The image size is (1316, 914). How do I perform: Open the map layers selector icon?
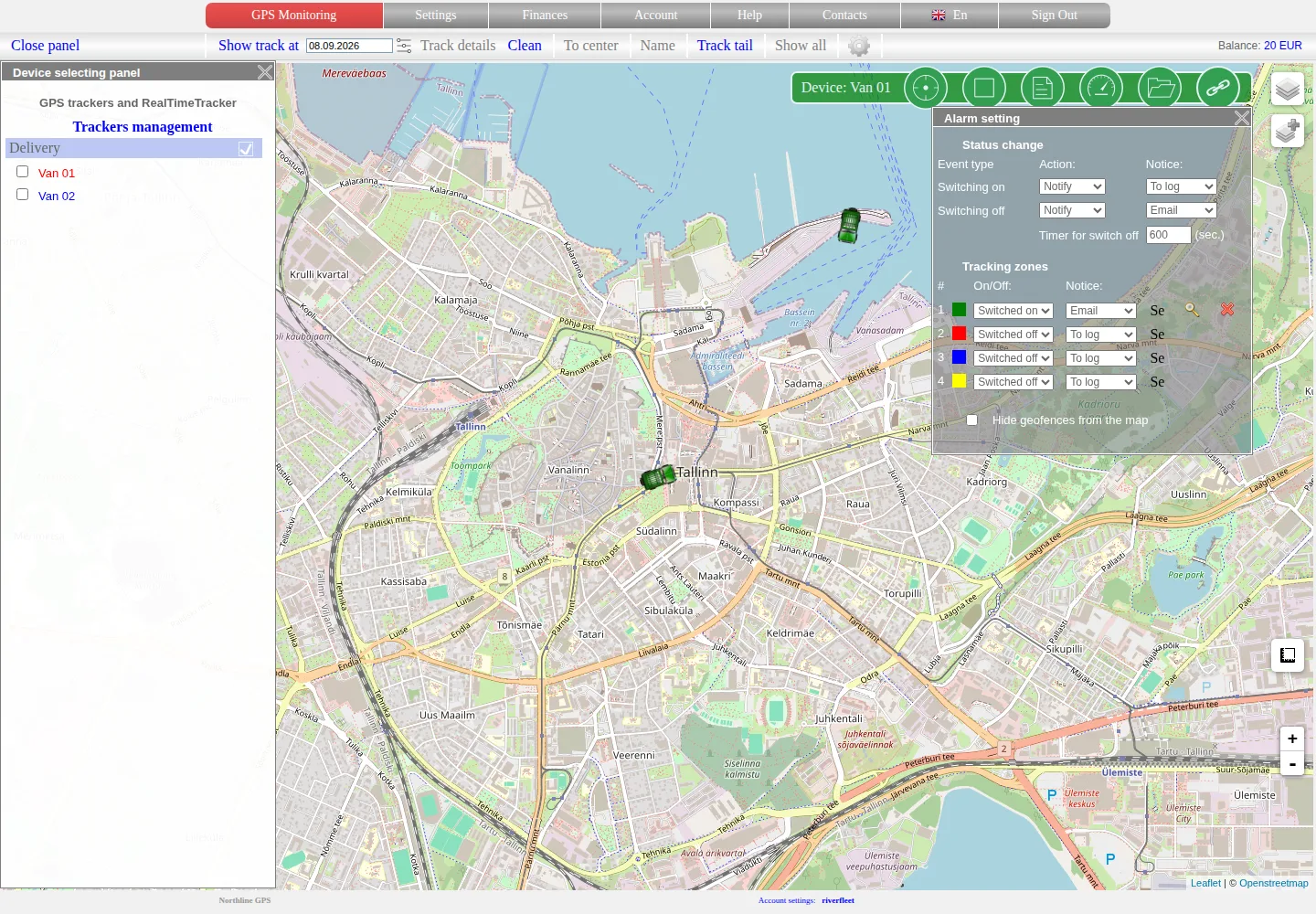[x=1287, y=89]
